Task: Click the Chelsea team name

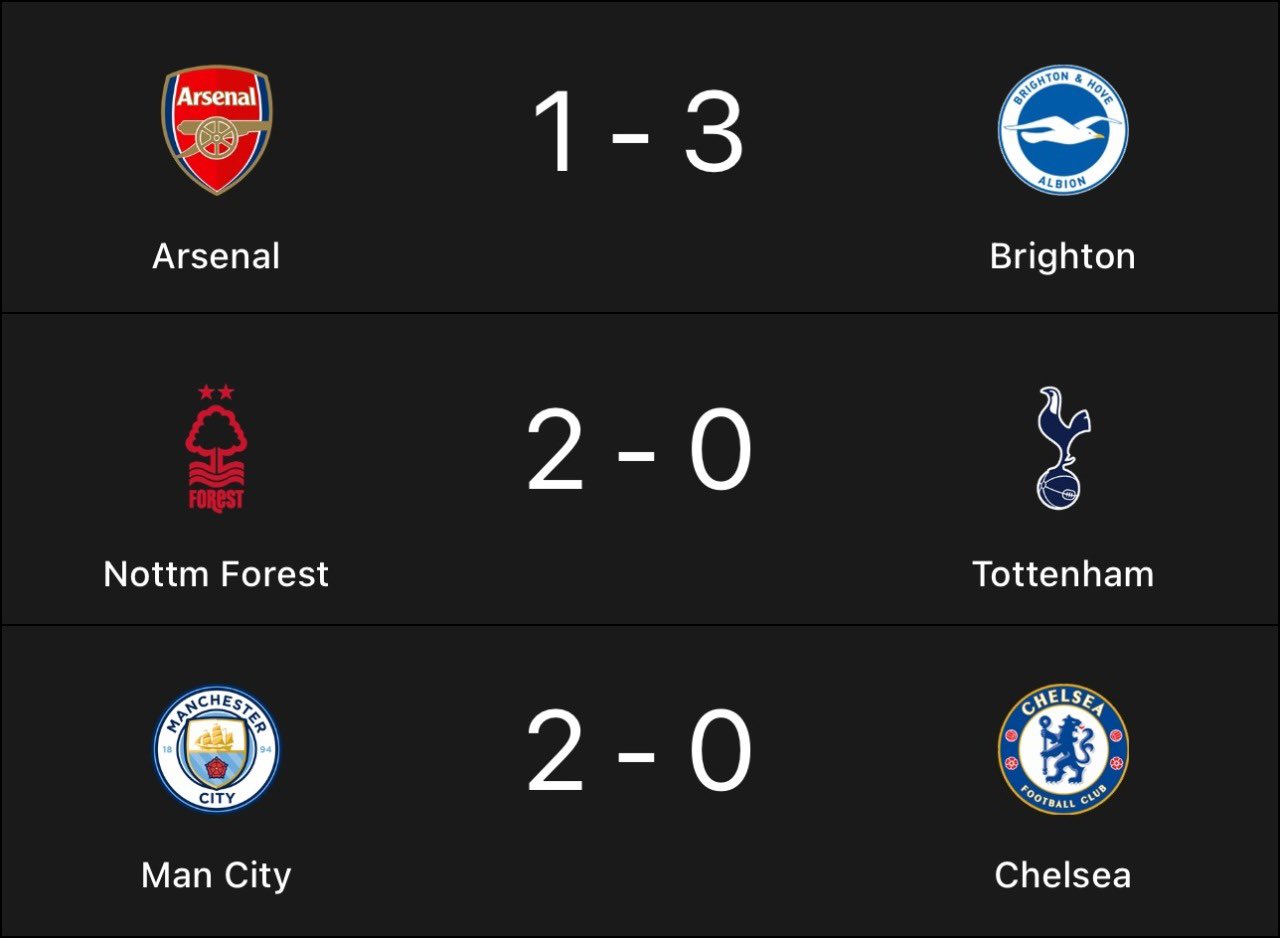Action: pyautogui.click(x=1063, y=875)
